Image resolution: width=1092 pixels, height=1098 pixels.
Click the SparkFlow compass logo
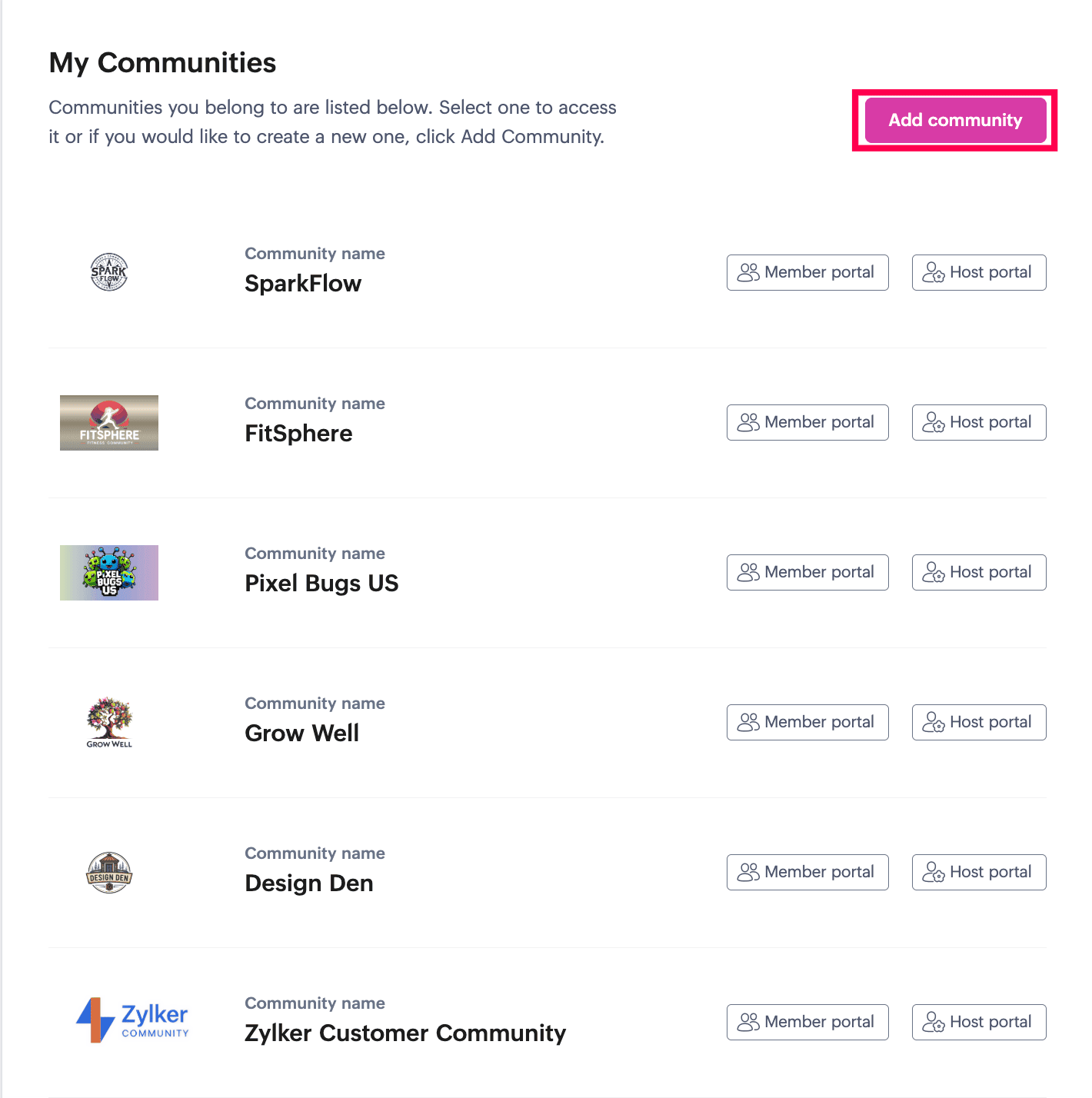[109, 272]
